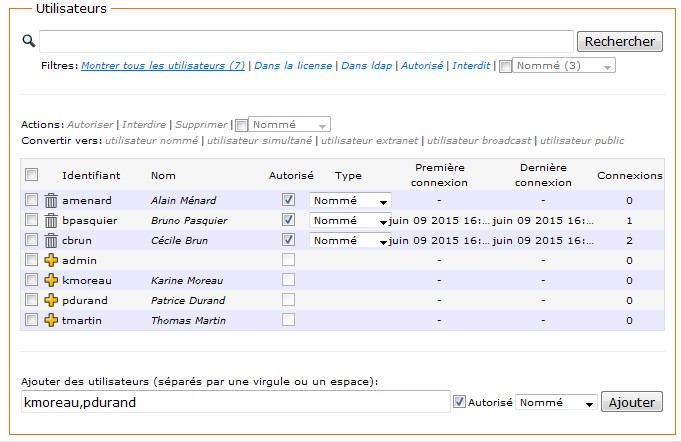Toggle the select-all checkbox in table header
The image size is (681, 442).
pyautogui.click(x=31, y=175)
